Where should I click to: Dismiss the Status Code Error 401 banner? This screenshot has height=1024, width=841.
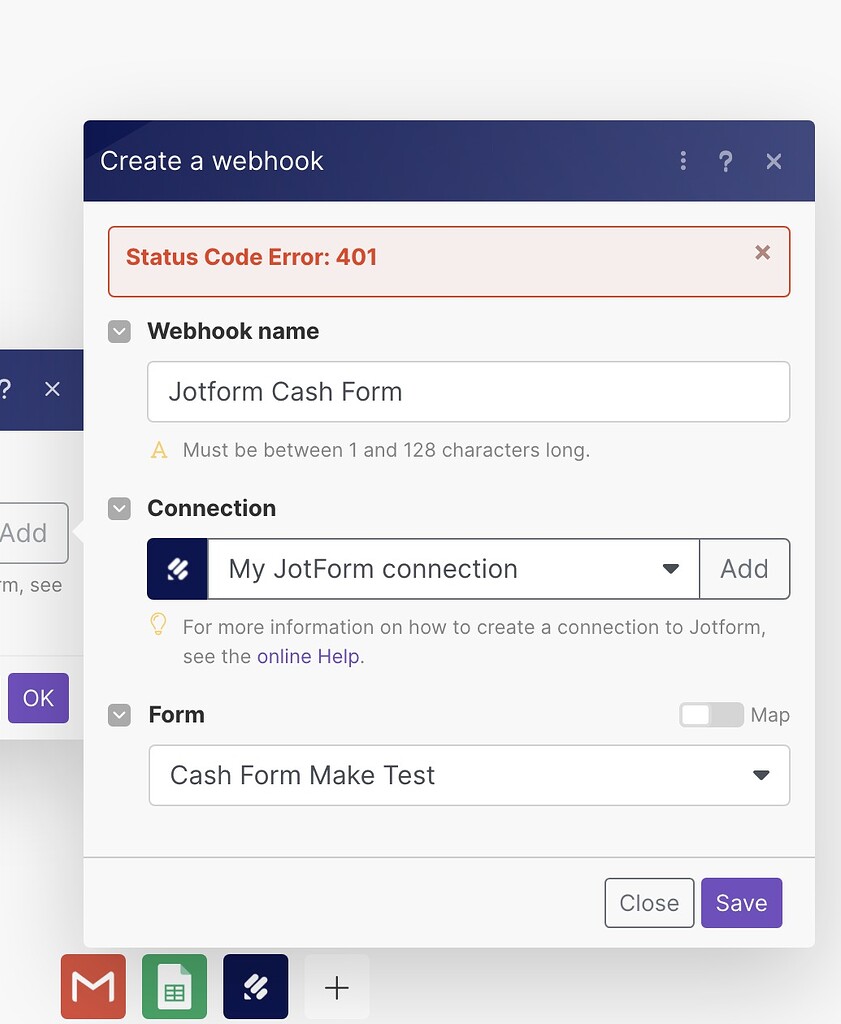click(763, 252)
